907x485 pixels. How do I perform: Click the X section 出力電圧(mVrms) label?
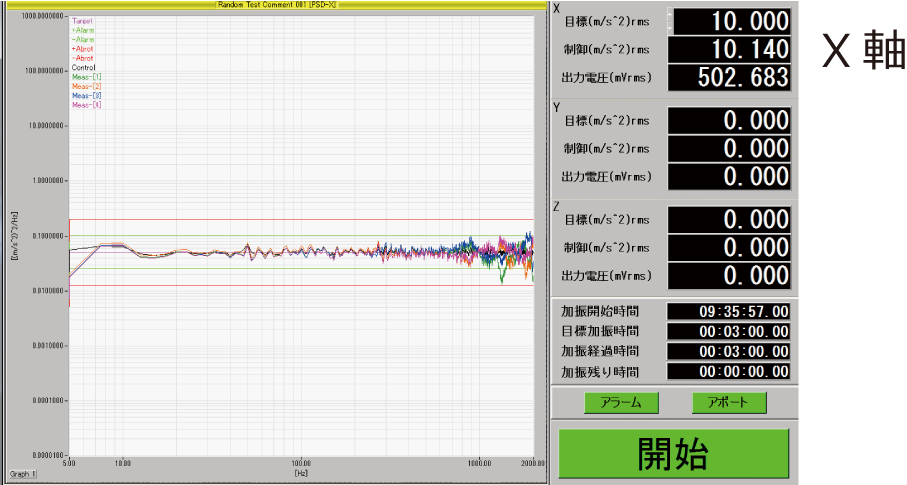(x=606, y=77)
